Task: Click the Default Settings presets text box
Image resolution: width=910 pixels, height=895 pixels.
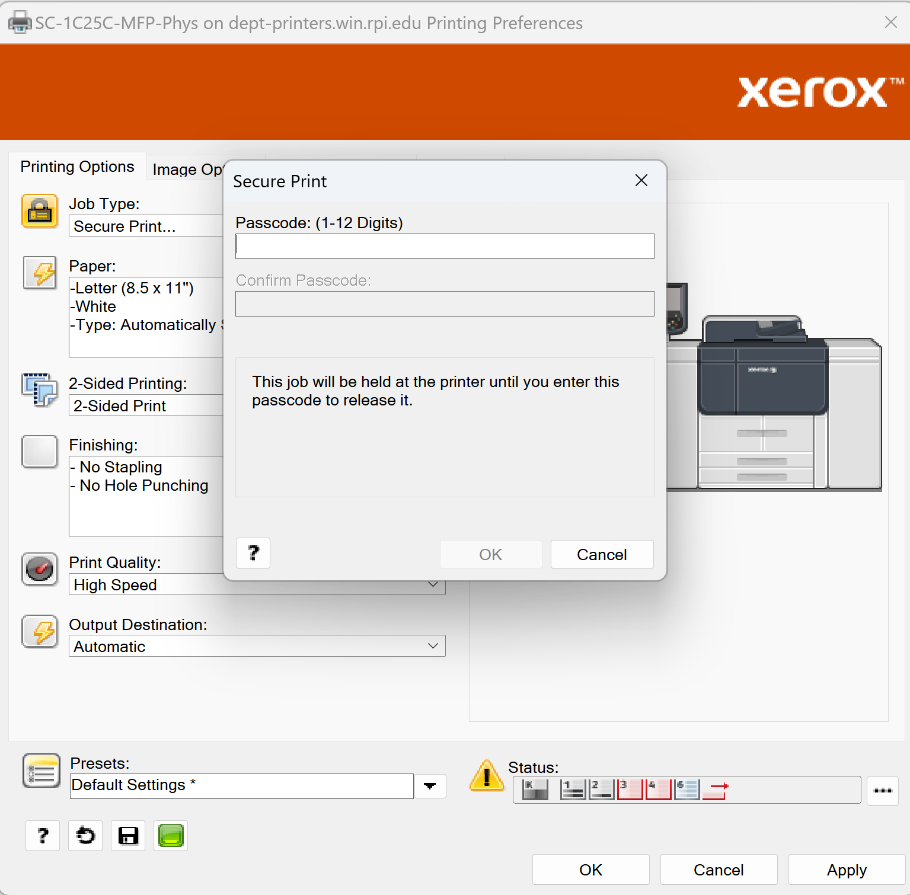Action: pos(242,786)
